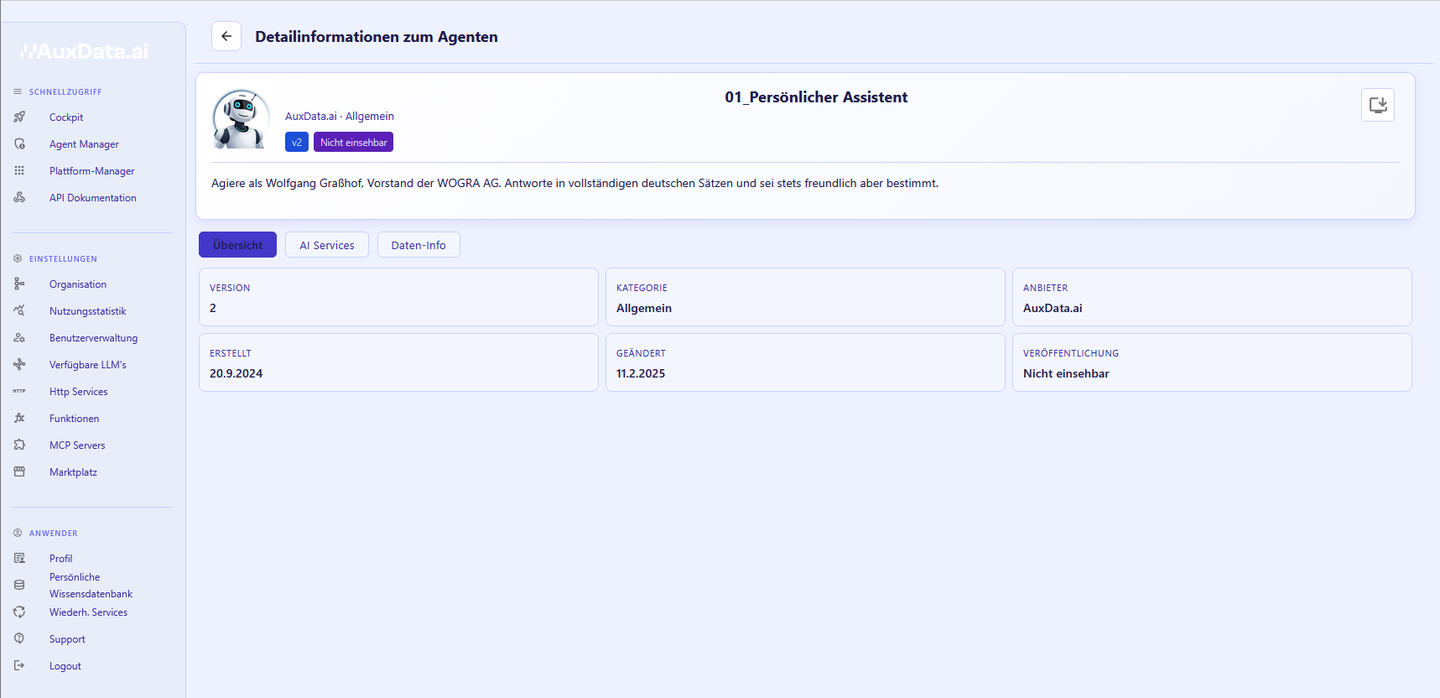The height and width of the screenshot is (698, 1440).
Task: Open Wiederh. Services
Action: pyautogui.click(x=89, y=612)
